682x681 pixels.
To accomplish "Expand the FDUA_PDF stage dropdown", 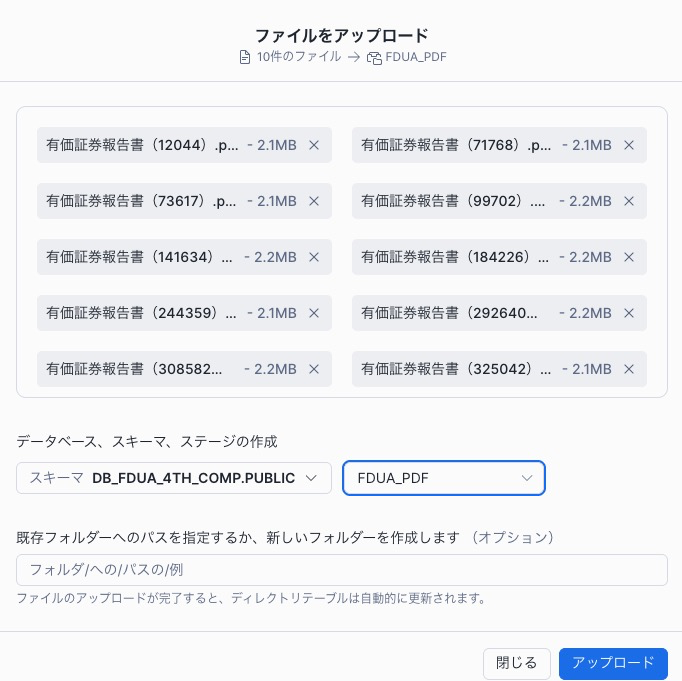I will (443, 478).
